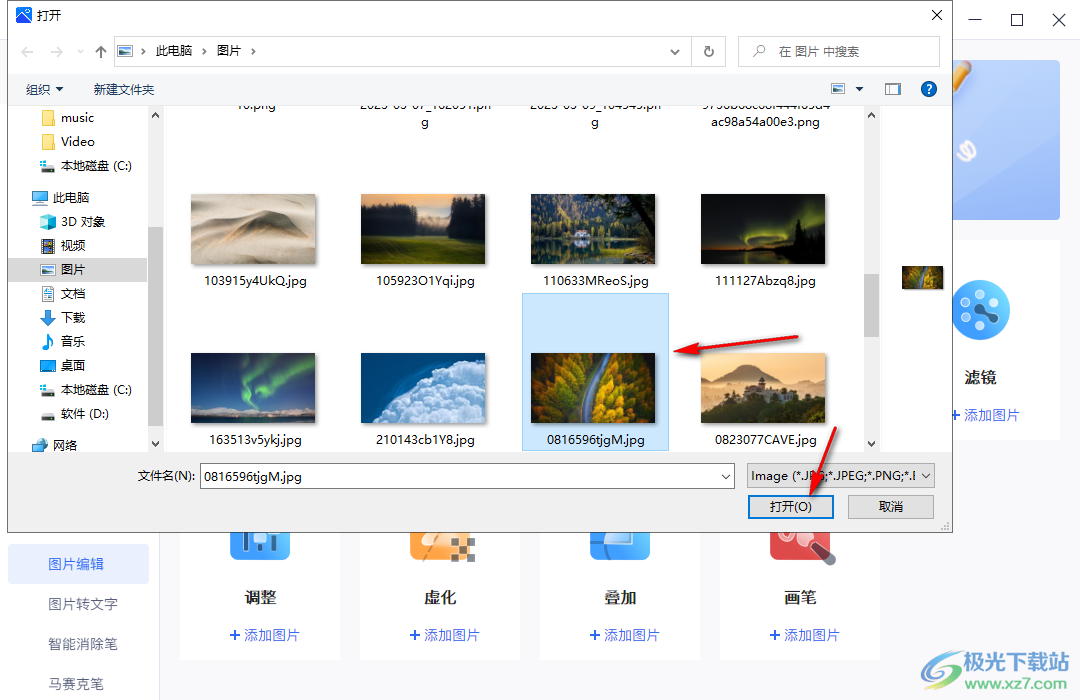Screen dimensions: 1080x700
Task: Select the 103915y4UkQ.jpg desert thumbnail
Action: pyautogui.click(x=253, y=229)
